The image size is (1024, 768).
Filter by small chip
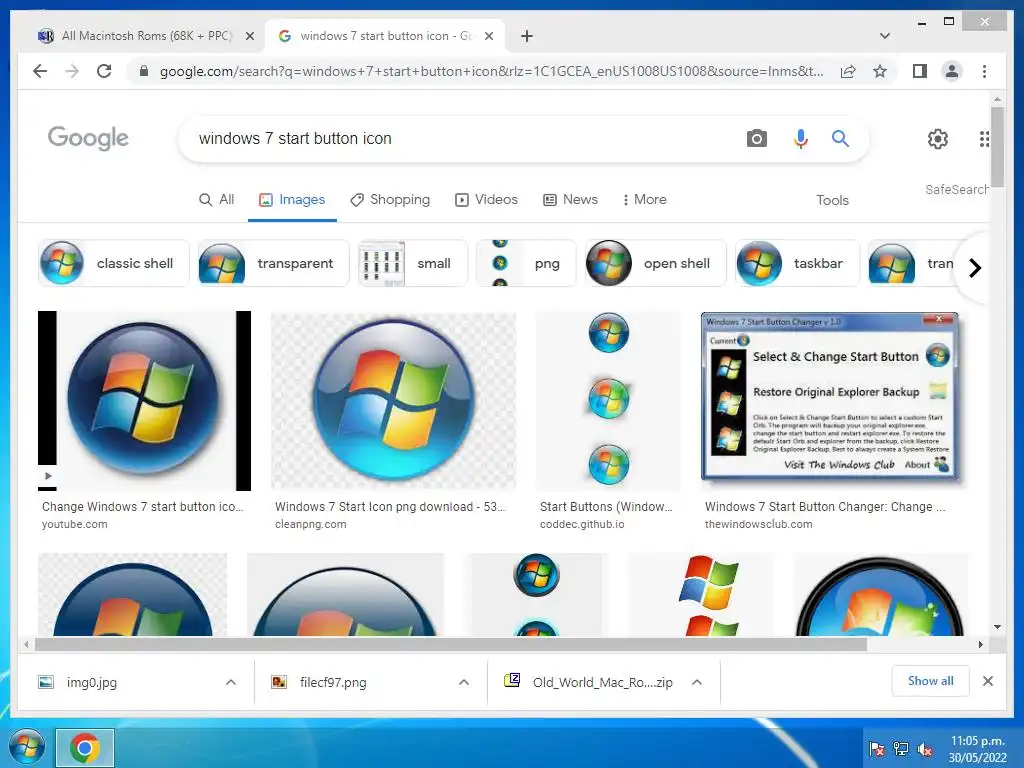[413, 263]
